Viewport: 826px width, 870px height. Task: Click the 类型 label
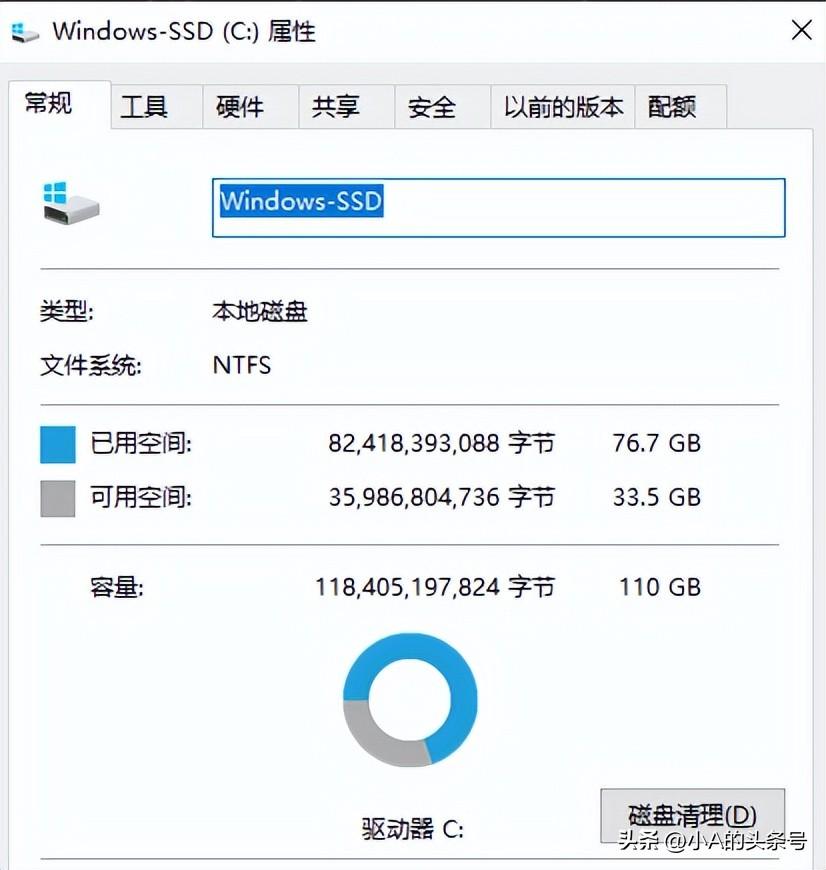67,311
